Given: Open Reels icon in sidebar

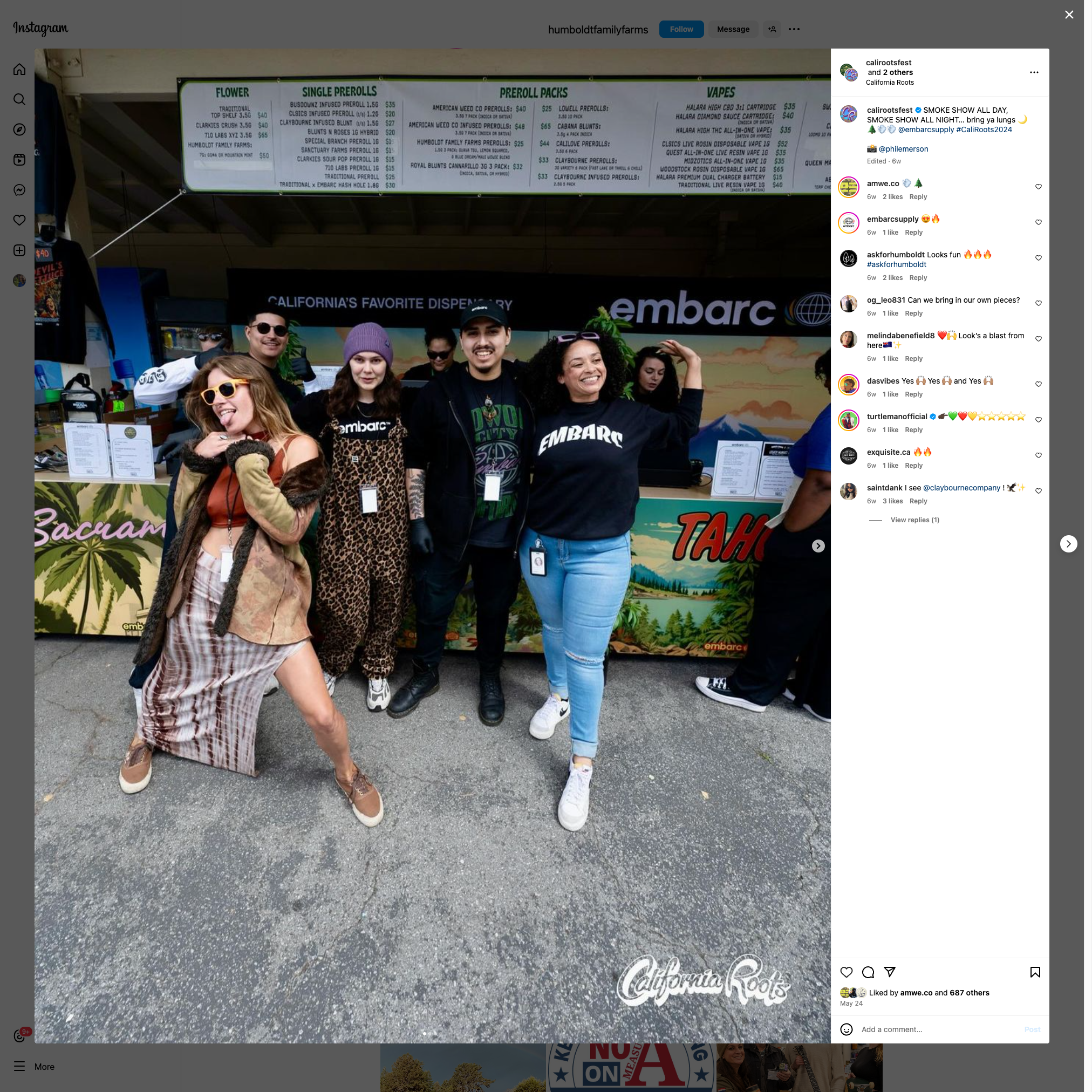Looking at the screenshot, I should pyautogui.click(x=19, y=160).
